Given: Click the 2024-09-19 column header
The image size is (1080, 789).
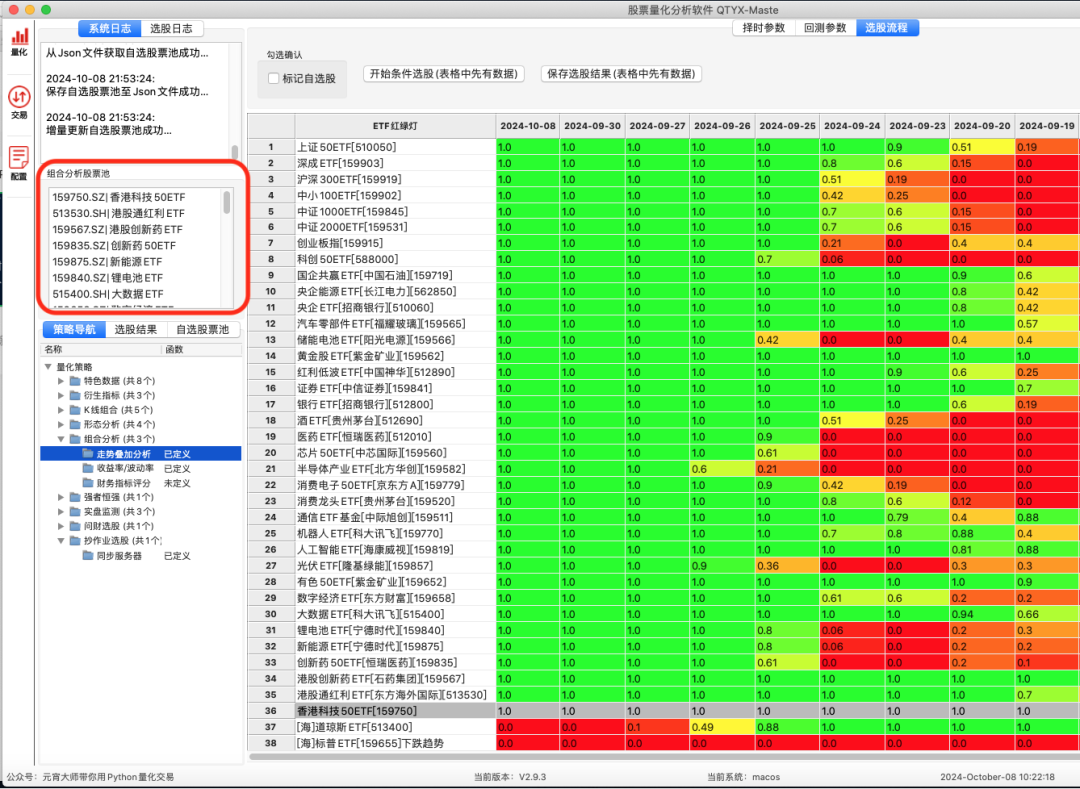Looking at the screenshot, I should click(x=1046, y=126).
